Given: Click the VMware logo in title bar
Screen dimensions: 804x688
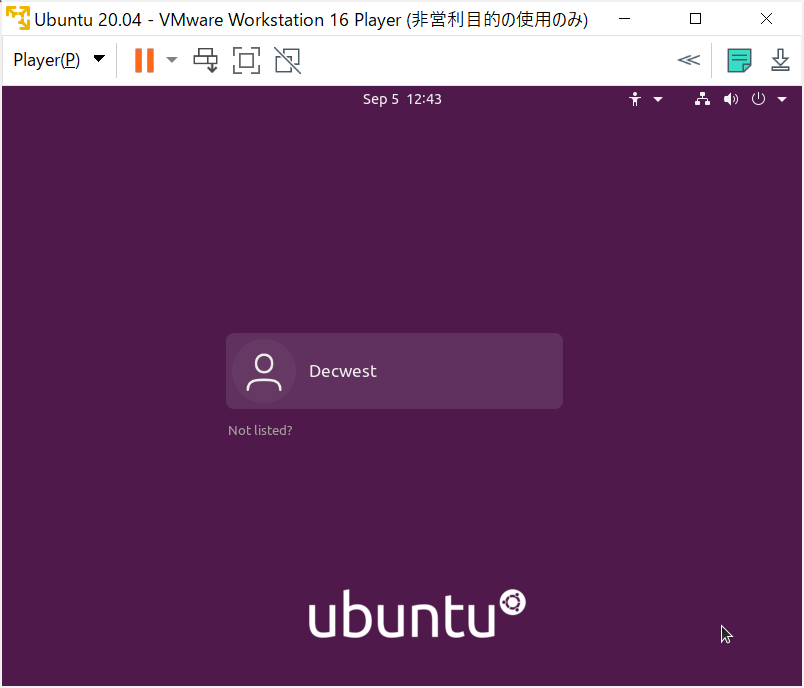Looking at the screenshot, I should click(18, 18).
